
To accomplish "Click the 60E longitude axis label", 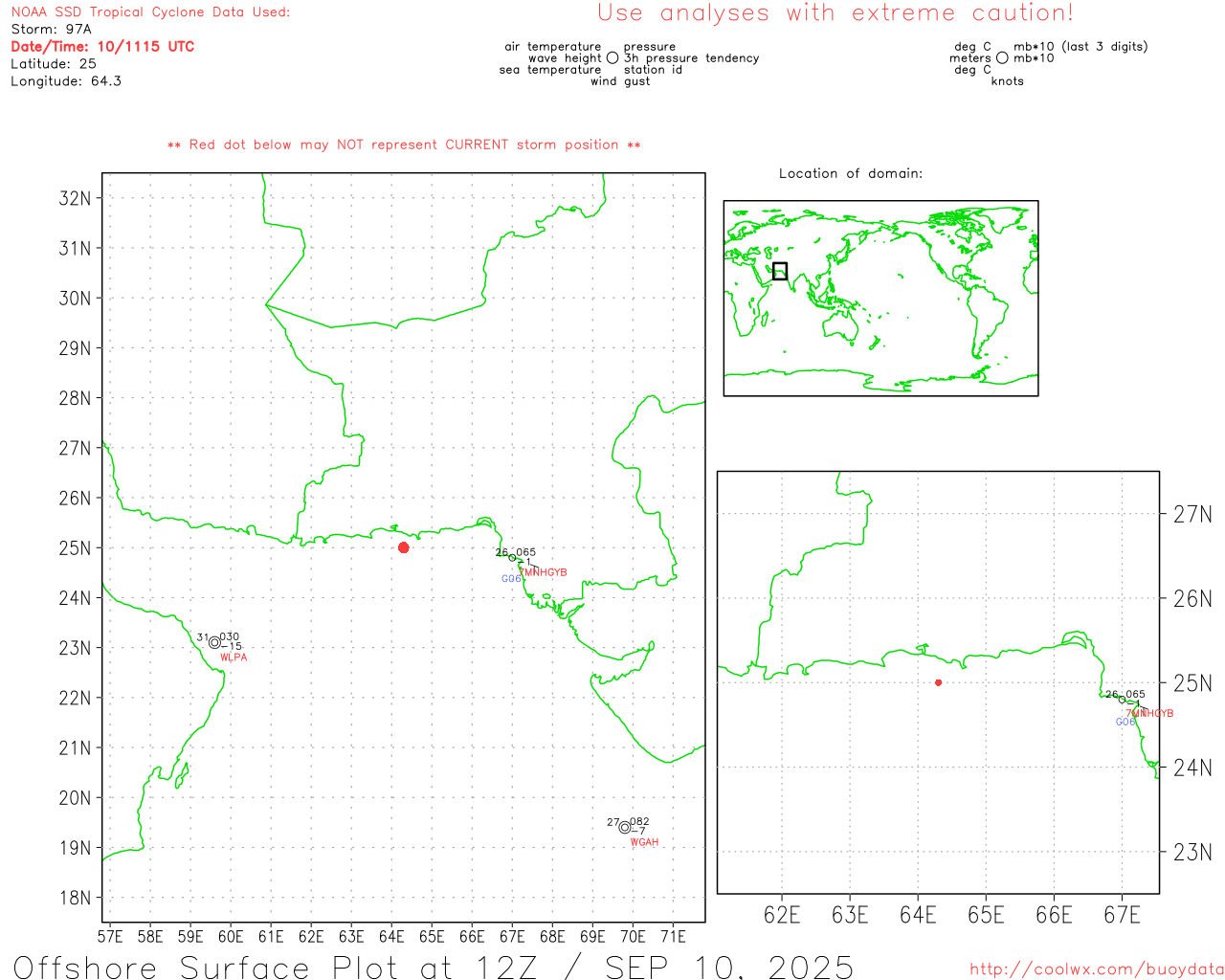I will [x=231, y=936].
